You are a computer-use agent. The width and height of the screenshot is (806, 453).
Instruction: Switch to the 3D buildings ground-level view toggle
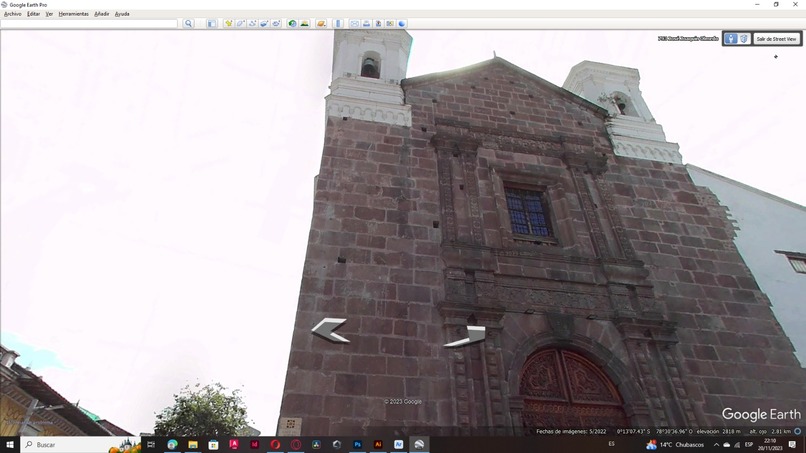[x=743, y=39]
